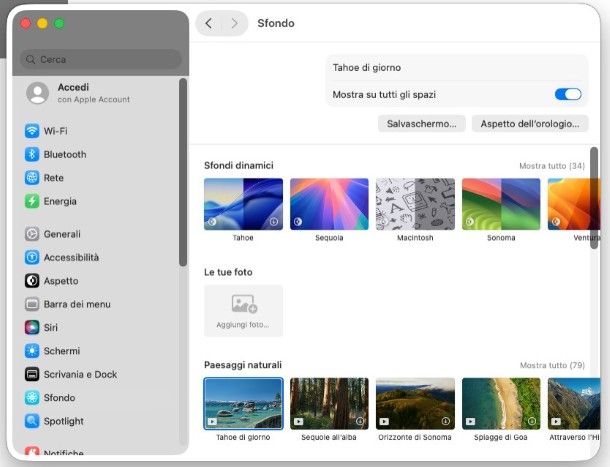This screenshot has width=610, height=467.
Task: Click the Sfondi dinamici heading
Action: (238, 165)
